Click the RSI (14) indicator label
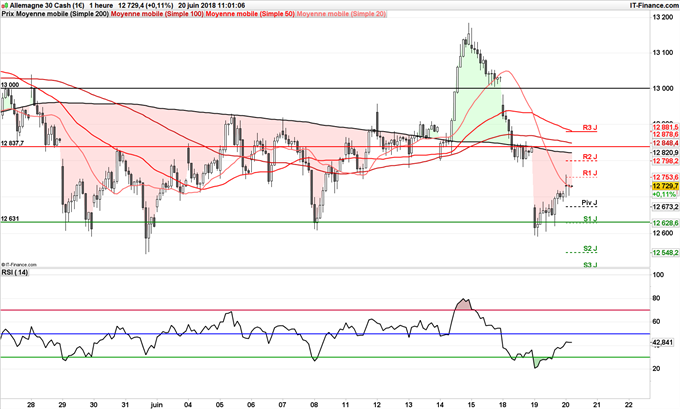The height and width of the screenshot is (409, 680). point(15,272)
